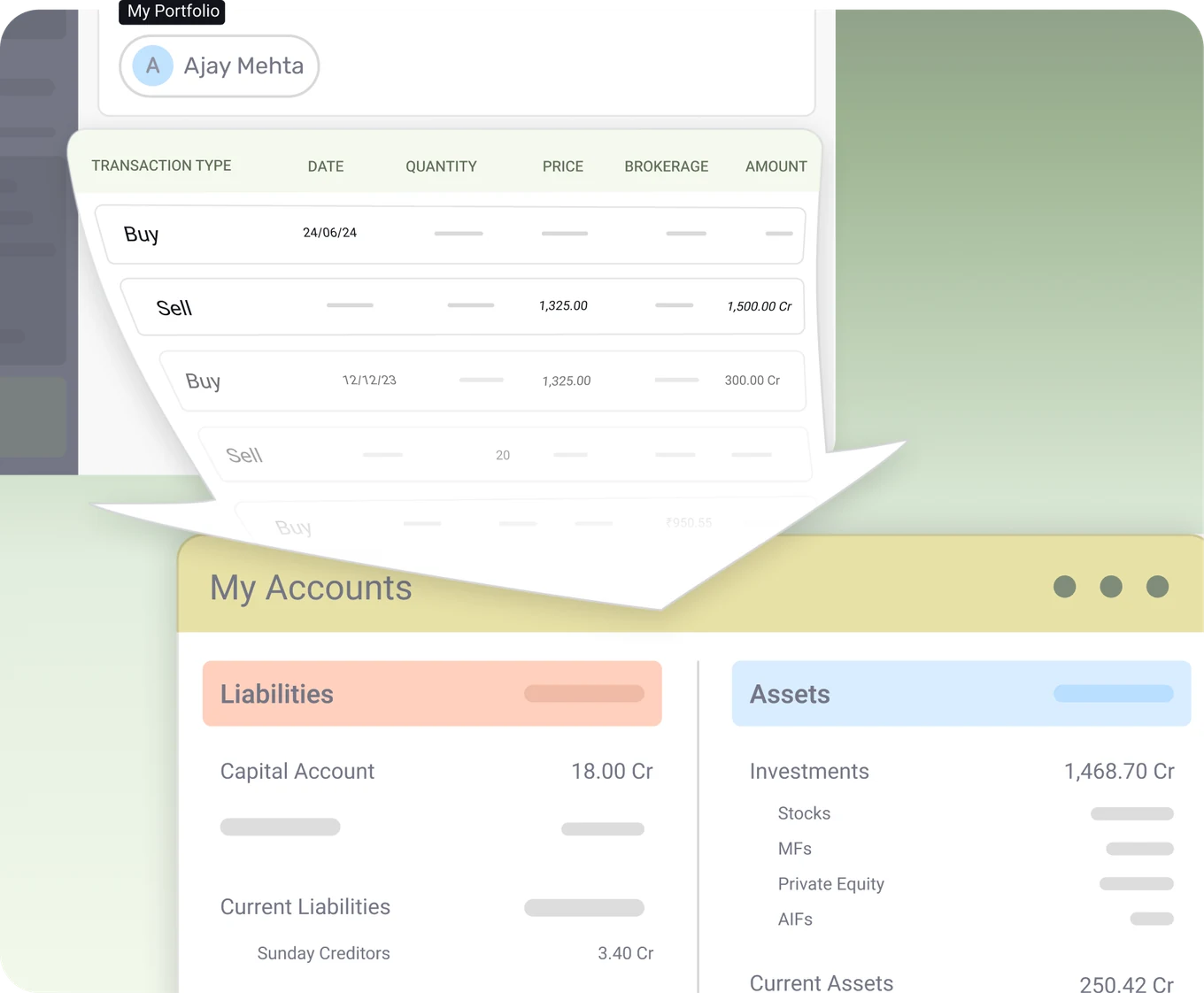Click the My Accounts window title
Viewport: 1204px width, 993px height.
[x=311, y=588]
